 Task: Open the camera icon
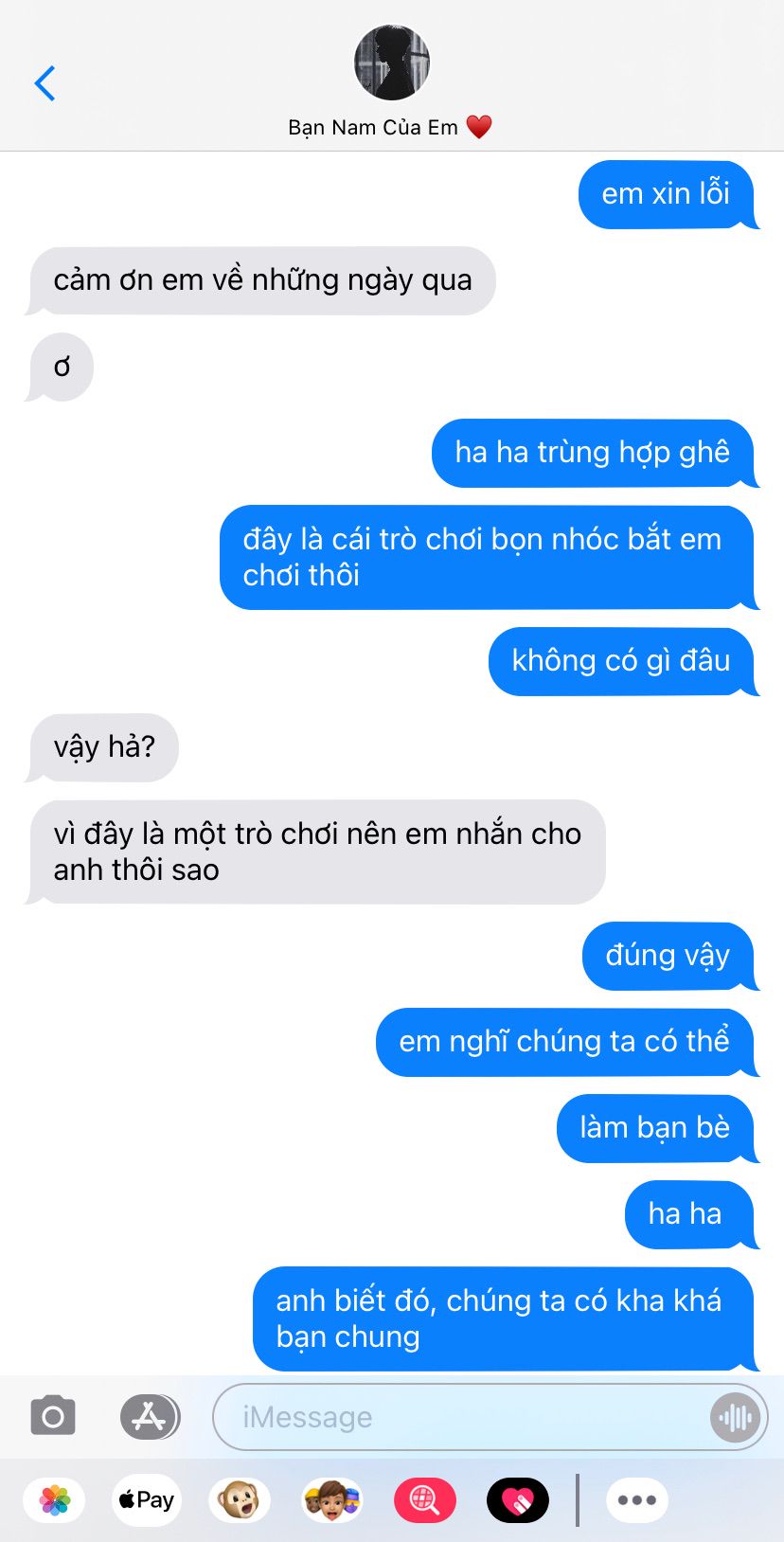(x=53, y=1417)
